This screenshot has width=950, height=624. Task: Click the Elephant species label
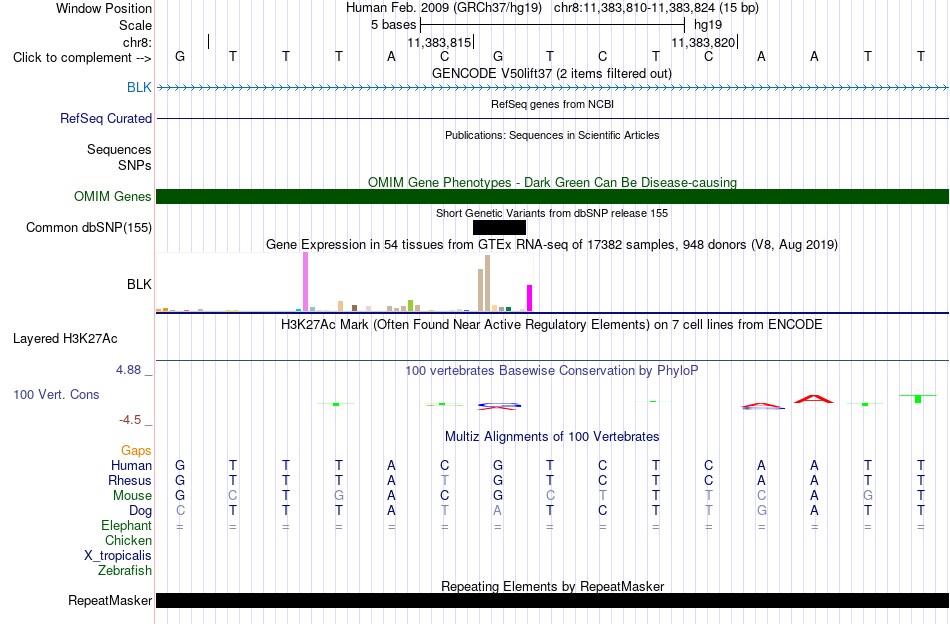(126, 525)
